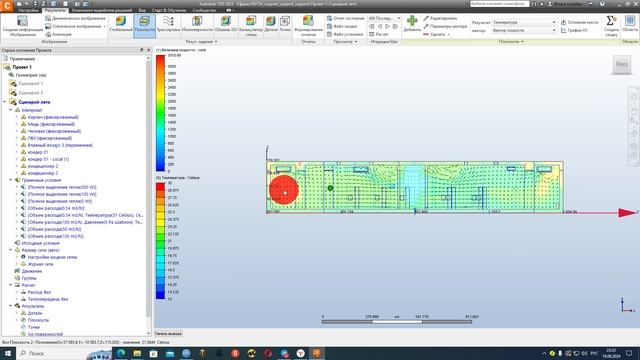Collapse the Расчет node in tree
Screen dimensions: 640x360
coord(11,285)
